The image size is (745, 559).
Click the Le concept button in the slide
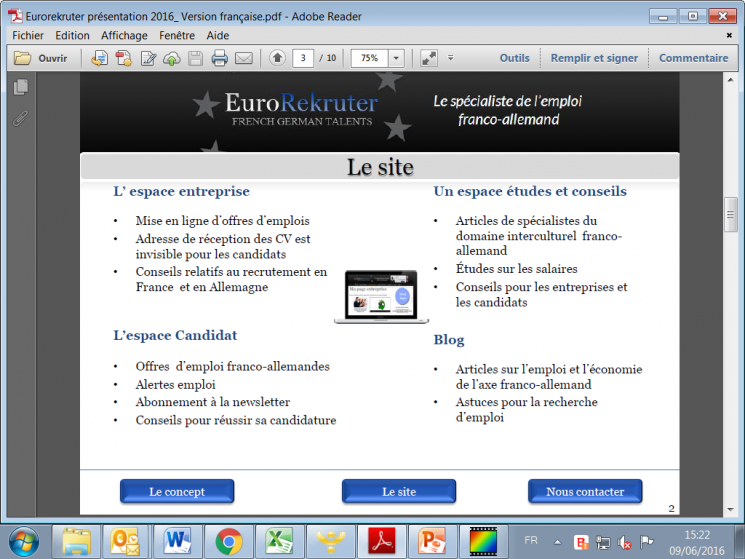tap(177, 491)
